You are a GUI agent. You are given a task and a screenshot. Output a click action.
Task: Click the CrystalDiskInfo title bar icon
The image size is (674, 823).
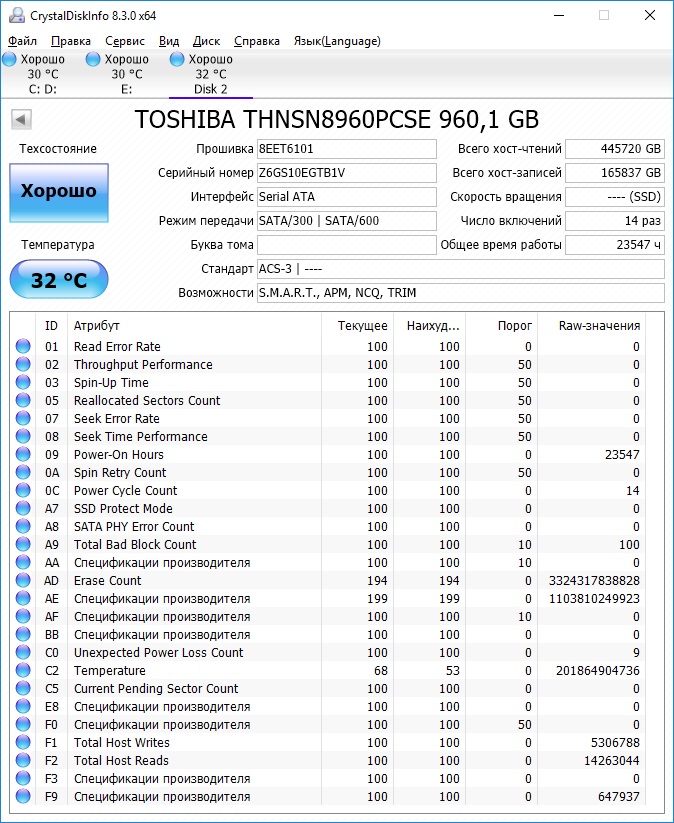tap(16, 15)
